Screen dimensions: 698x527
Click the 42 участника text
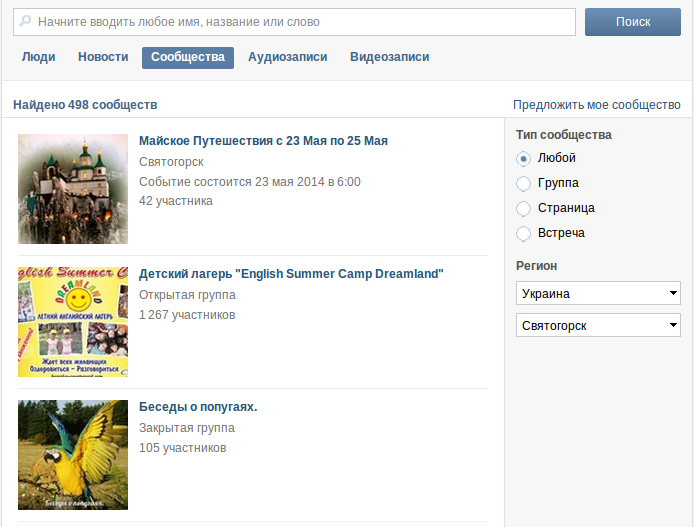pos(176,201)
